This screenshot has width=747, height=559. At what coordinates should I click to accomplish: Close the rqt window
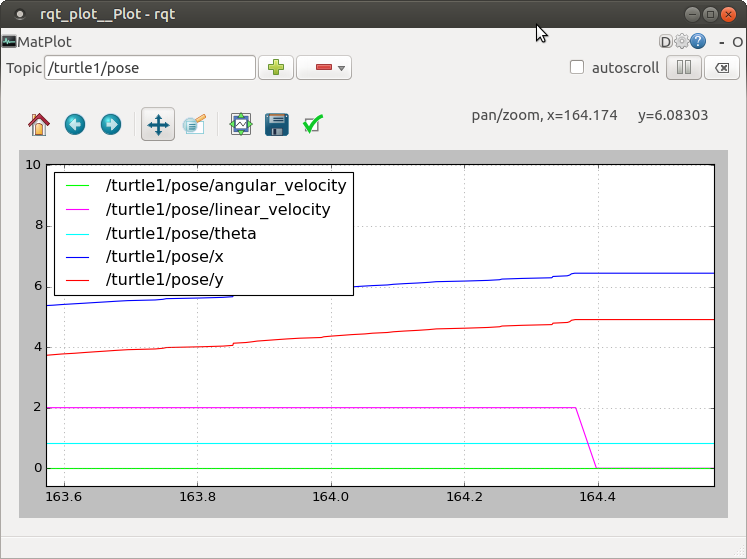(x=728, y=14)
